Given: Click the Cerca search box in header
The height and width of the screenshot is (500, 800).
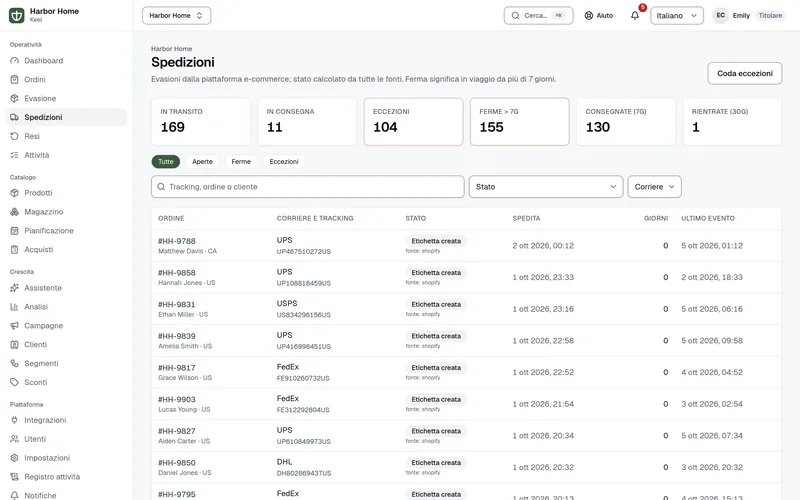Looking at the screenshot, I should point(539,15).
